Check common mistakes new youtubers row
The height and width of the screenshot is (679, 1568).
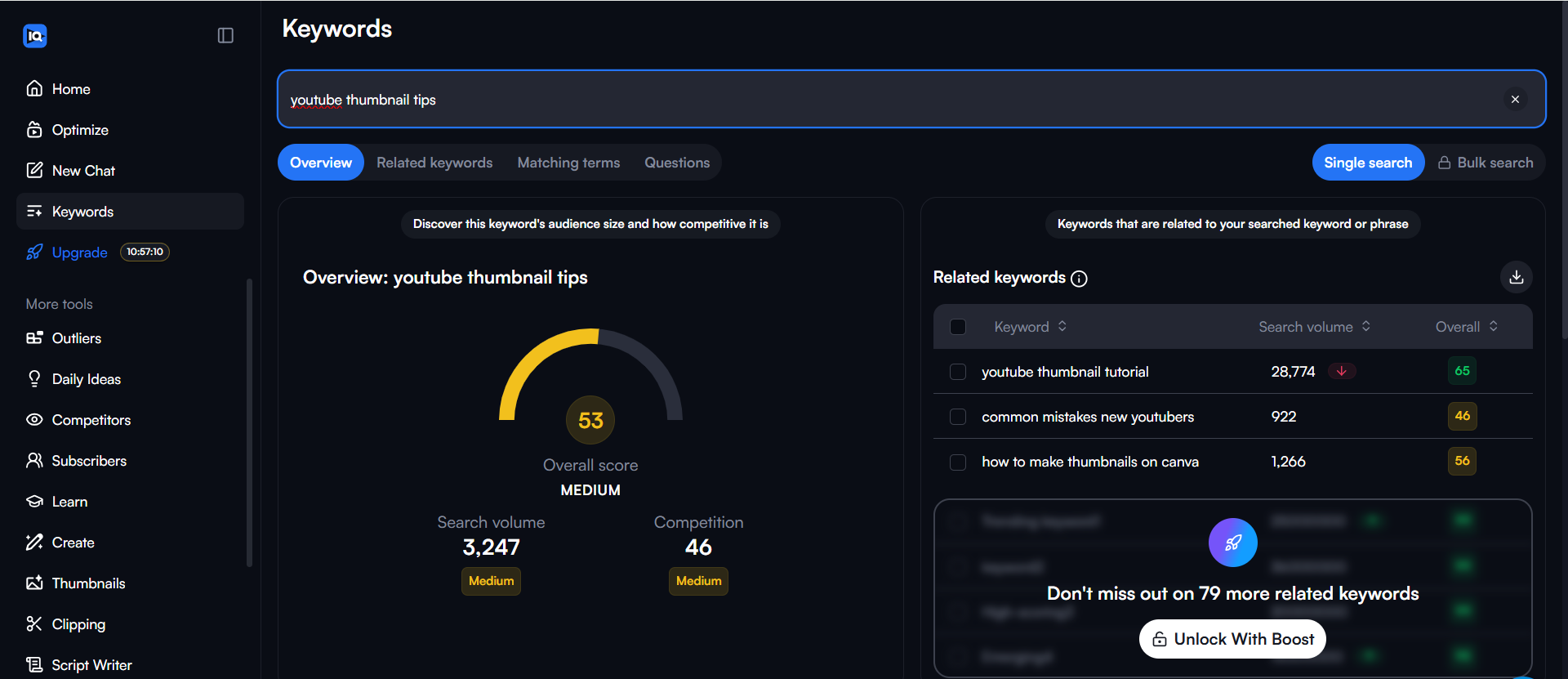tap(958, 417)
